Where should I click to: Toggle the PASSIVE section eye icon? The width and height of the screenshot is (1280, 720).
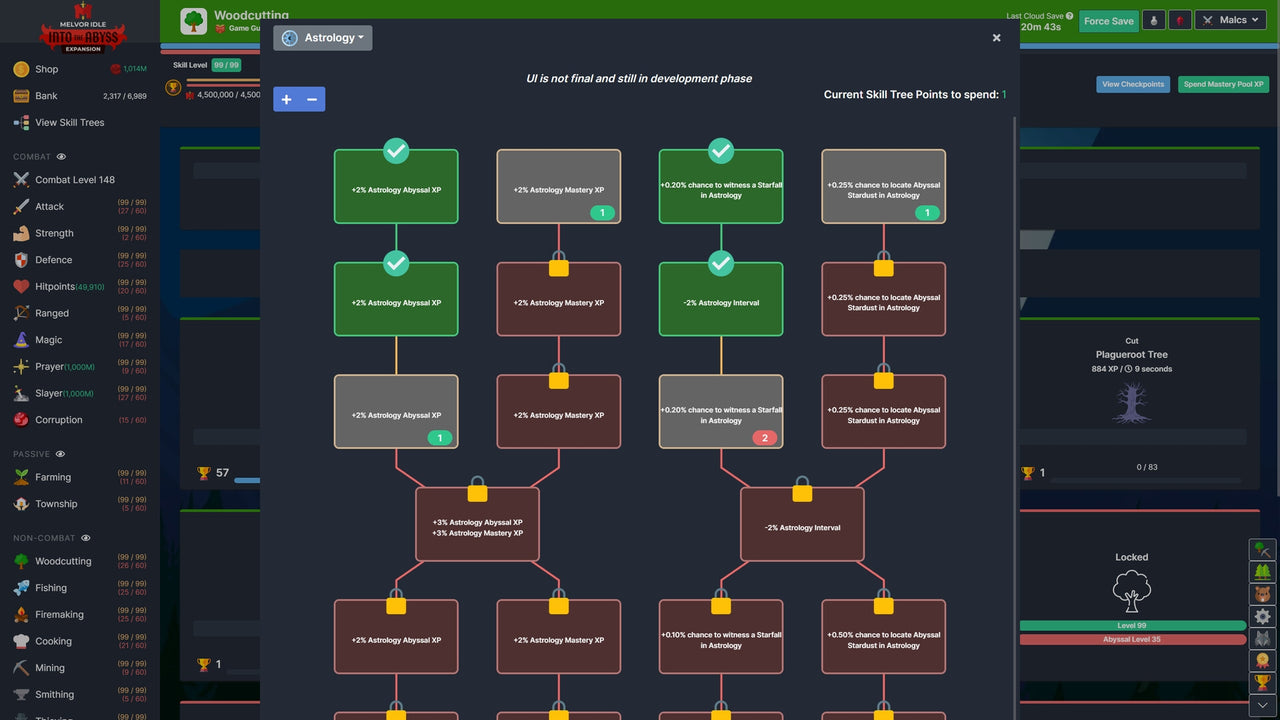pos(59,453)
